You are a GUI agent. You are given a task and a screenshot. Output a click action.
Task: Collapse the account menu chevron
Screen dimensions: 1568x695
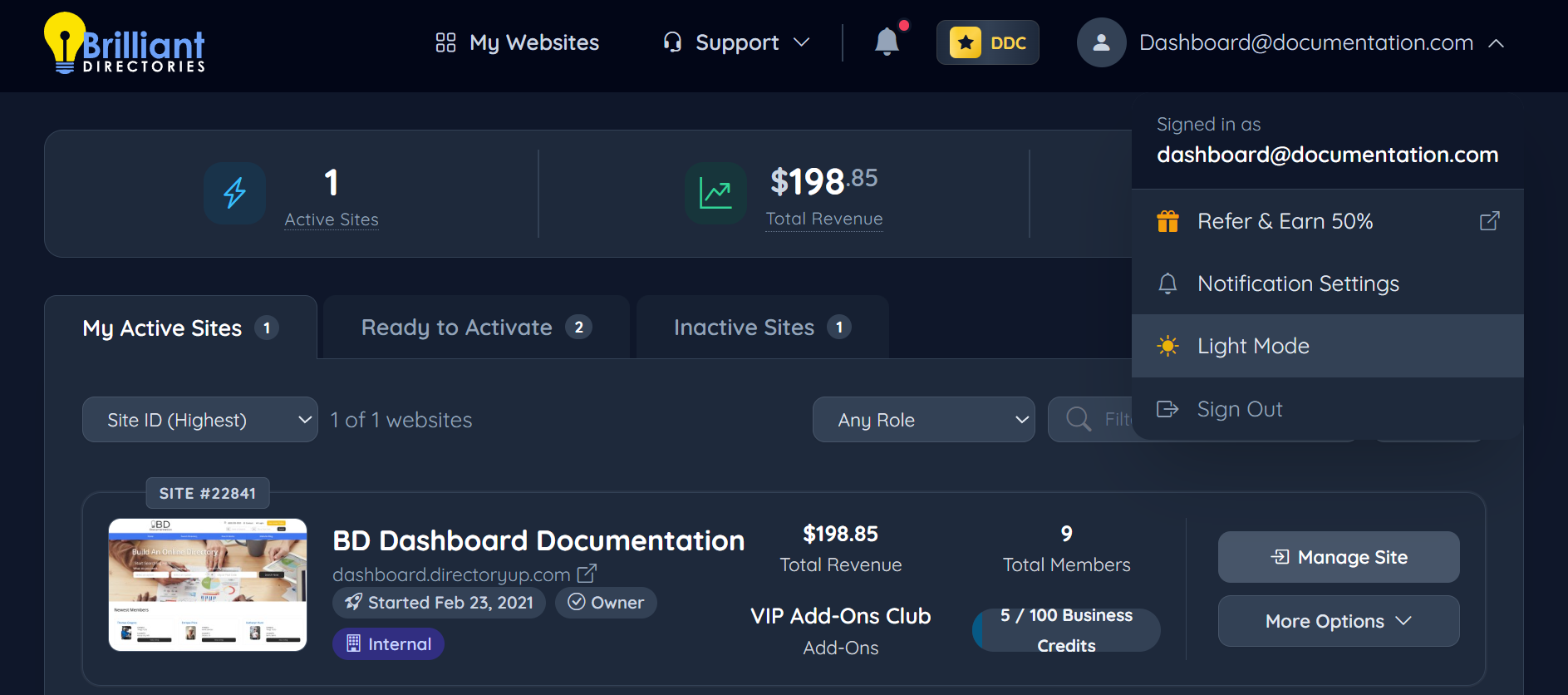1496,43
